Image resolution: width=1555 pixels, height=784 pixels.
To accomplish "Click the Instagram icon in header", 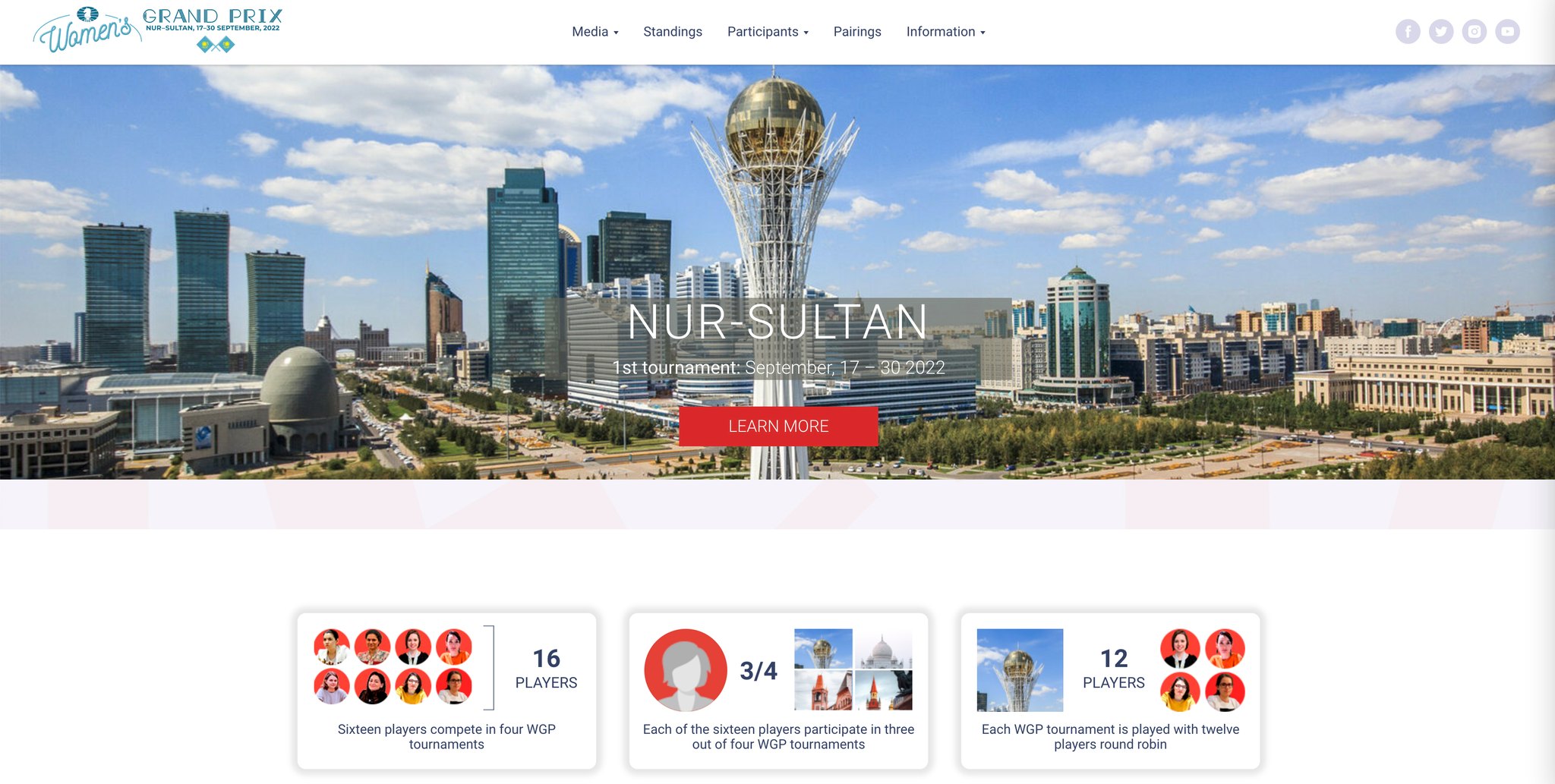I will click(1474, 32).
